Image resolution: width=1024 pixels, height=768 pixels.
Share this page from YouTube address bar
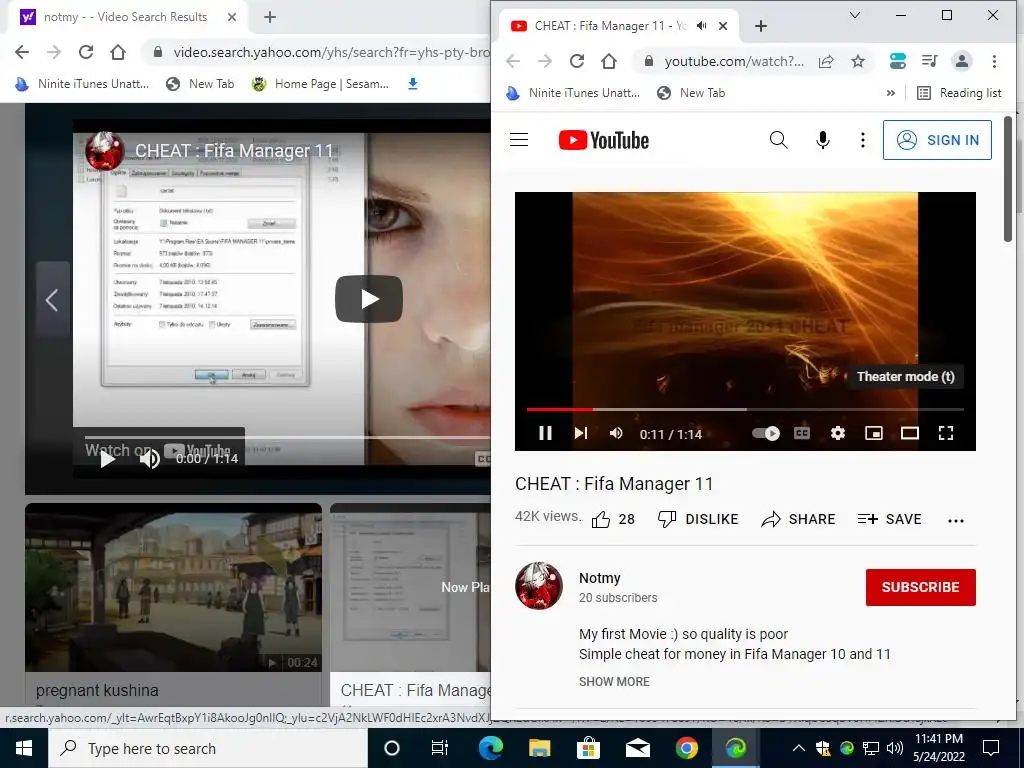pos(825,61)
